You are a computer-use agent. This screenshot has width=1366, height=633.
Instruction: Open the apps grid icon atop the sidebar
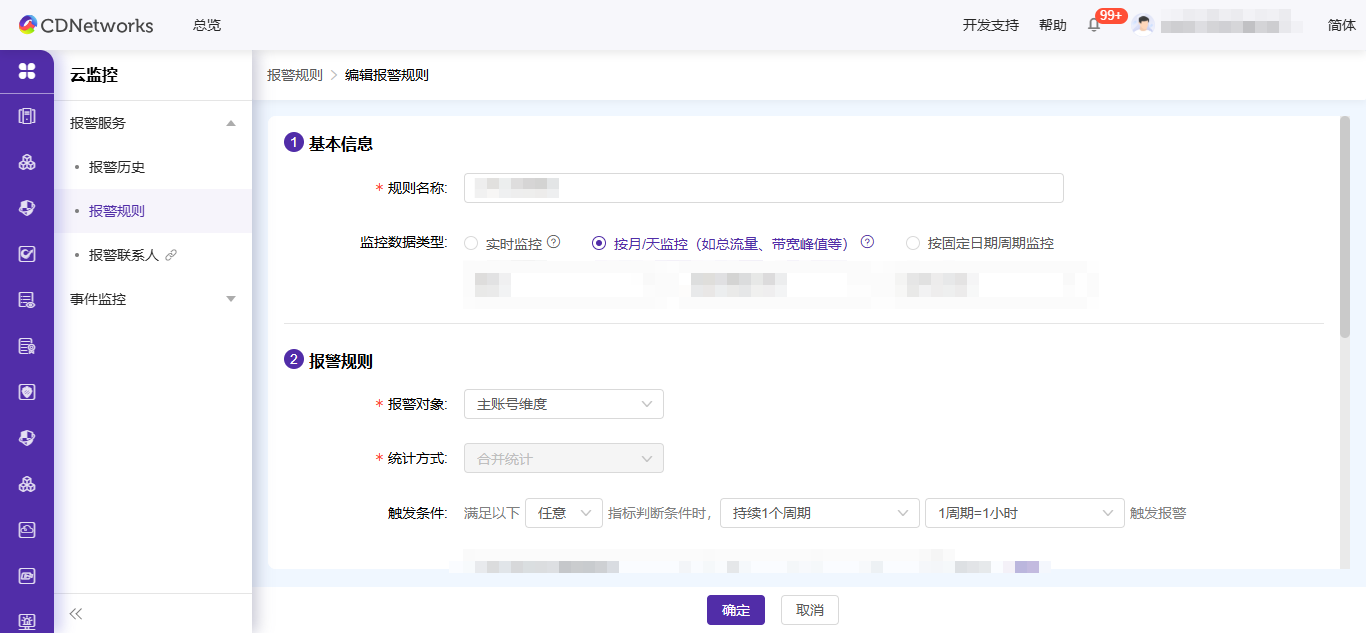pyautogui.click(x=26, y=71)
